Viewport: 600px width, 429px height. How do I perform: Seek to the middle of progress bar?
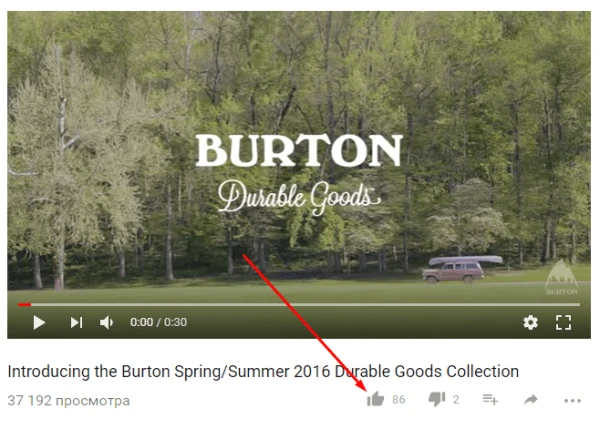click(299, 305)
